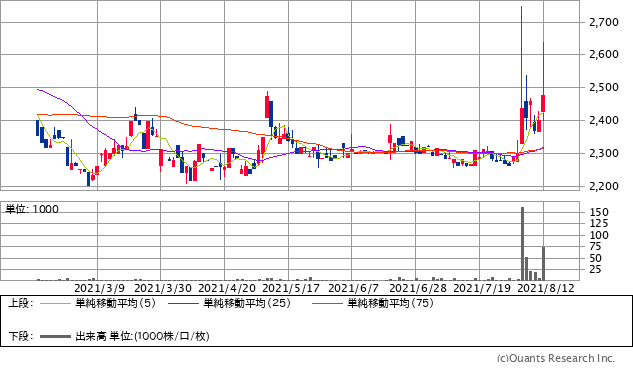The width and height of the screenshot is (633, 372).
Task: Click the 150 volume axis label
Action: 599,212
